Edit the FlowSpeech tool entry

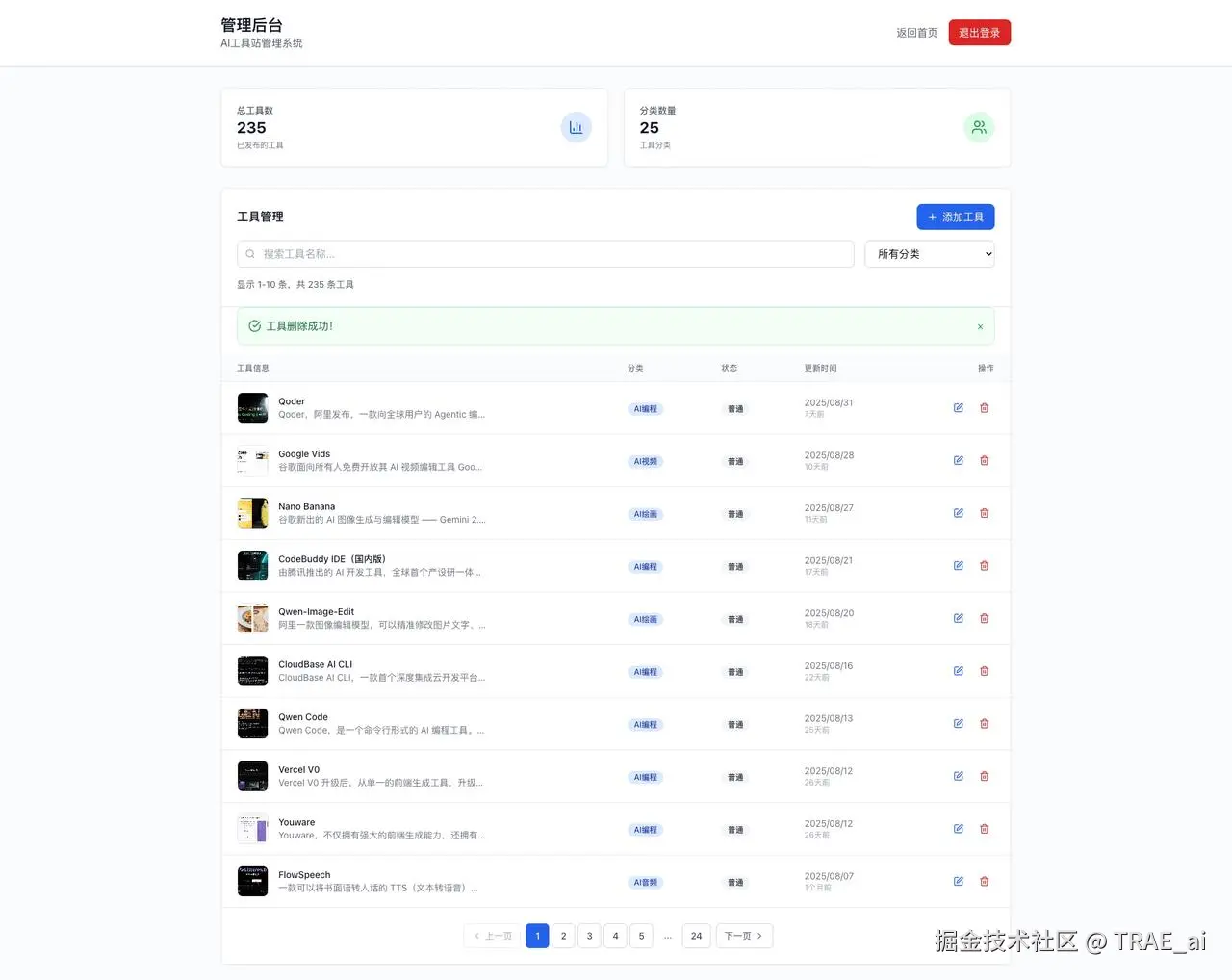959,881
